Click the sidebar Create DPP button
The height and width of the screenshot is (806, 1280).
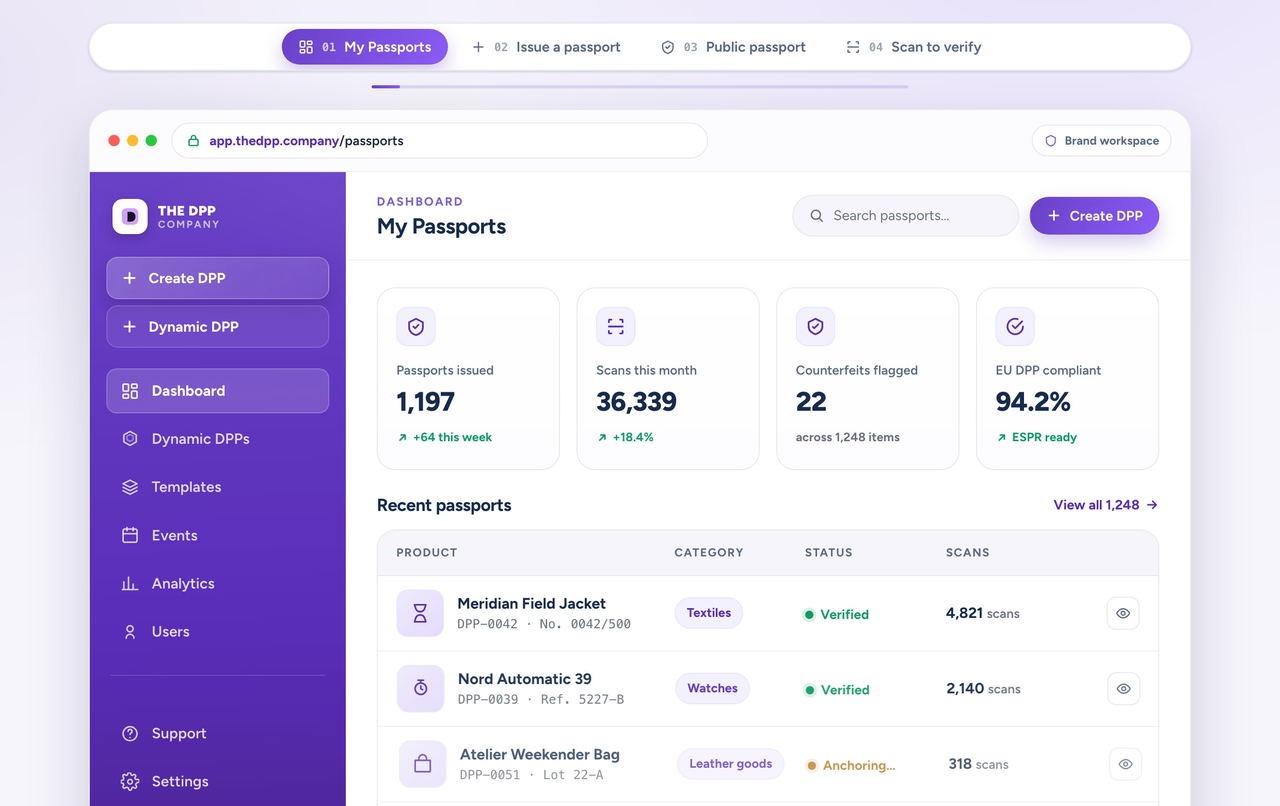pos(218,278)
